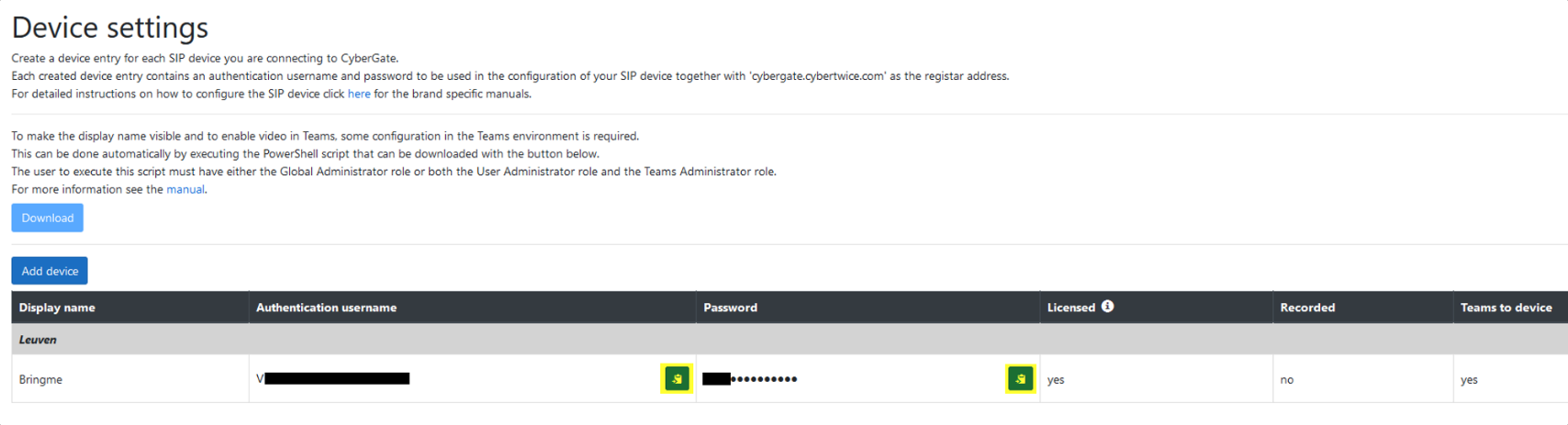Click the Licensed column info icon
The width and height of the screenshot is (1568, 425).
tap(1108, 307)
